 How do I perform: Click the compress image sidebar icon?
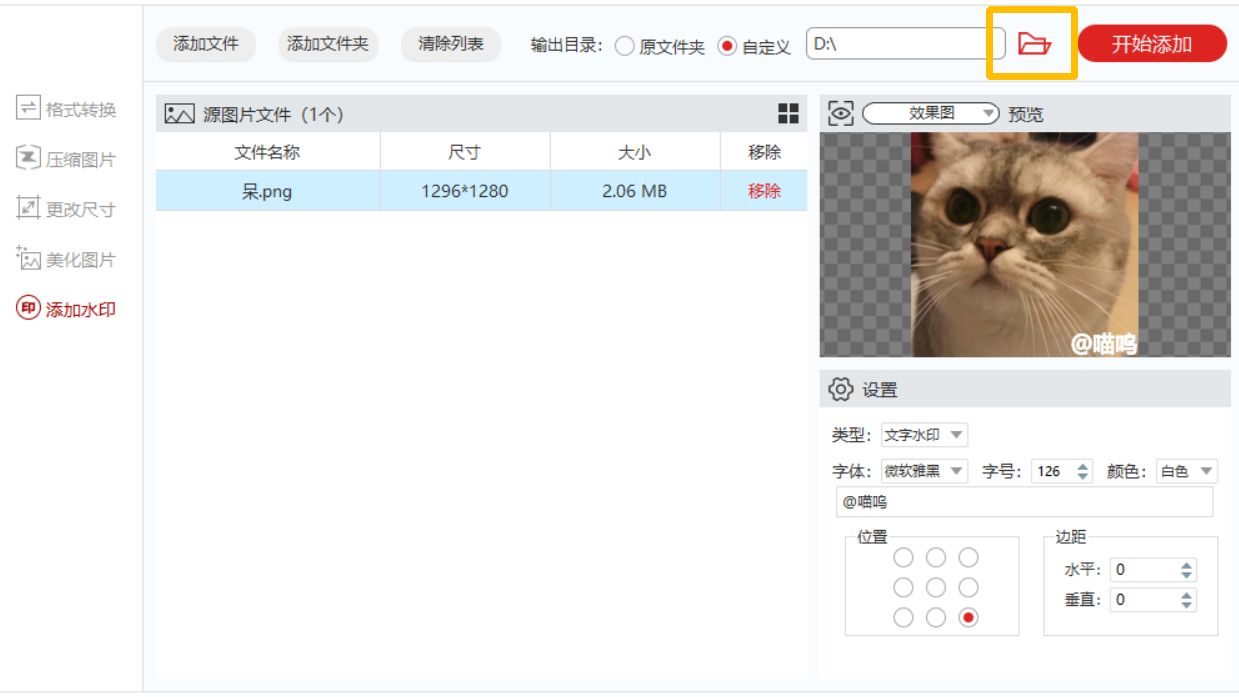28,158
